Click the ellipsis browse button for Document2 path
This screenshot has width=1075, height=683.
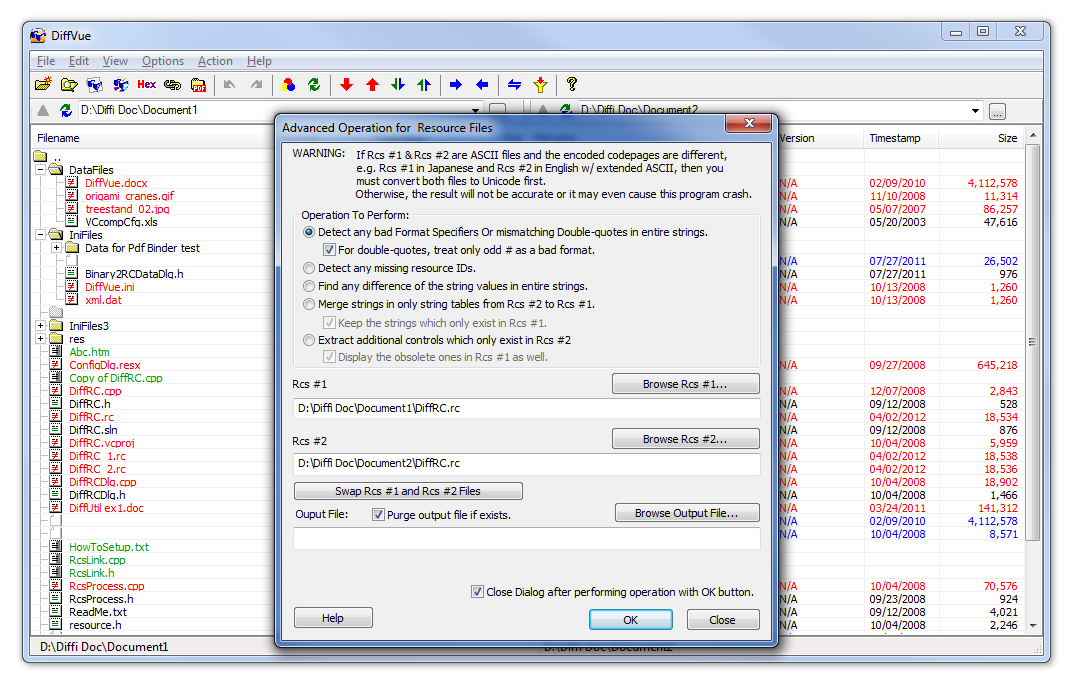pyautogui.click(x=998, y=111)
